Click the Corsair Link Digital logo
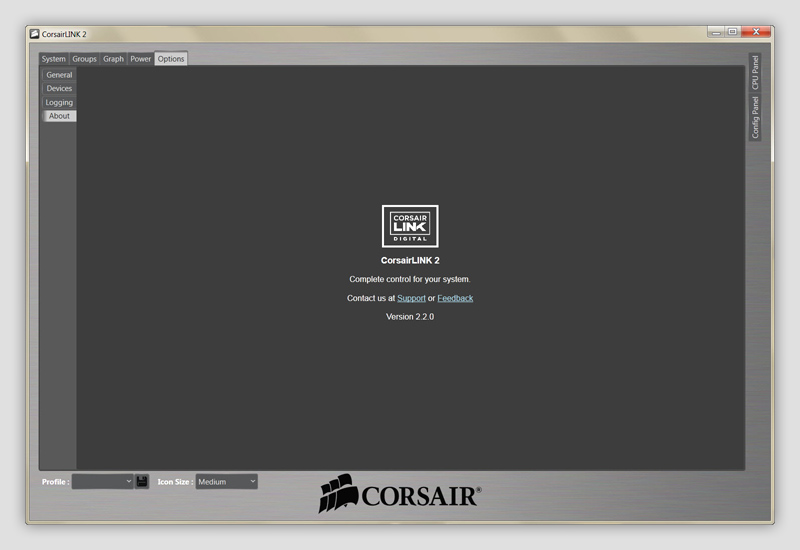 coord(410,226)
